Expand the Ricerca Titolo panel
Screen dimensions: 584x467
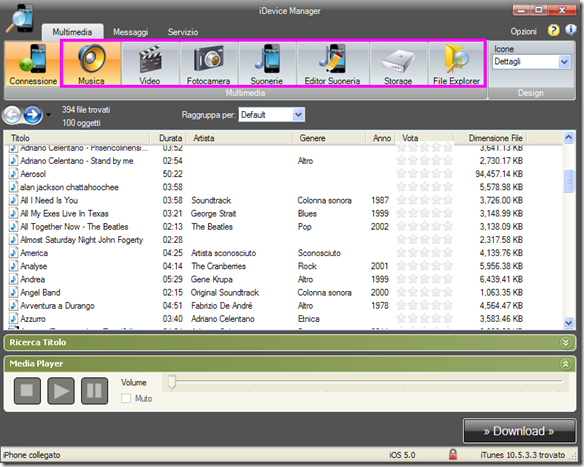pos(565,343)
